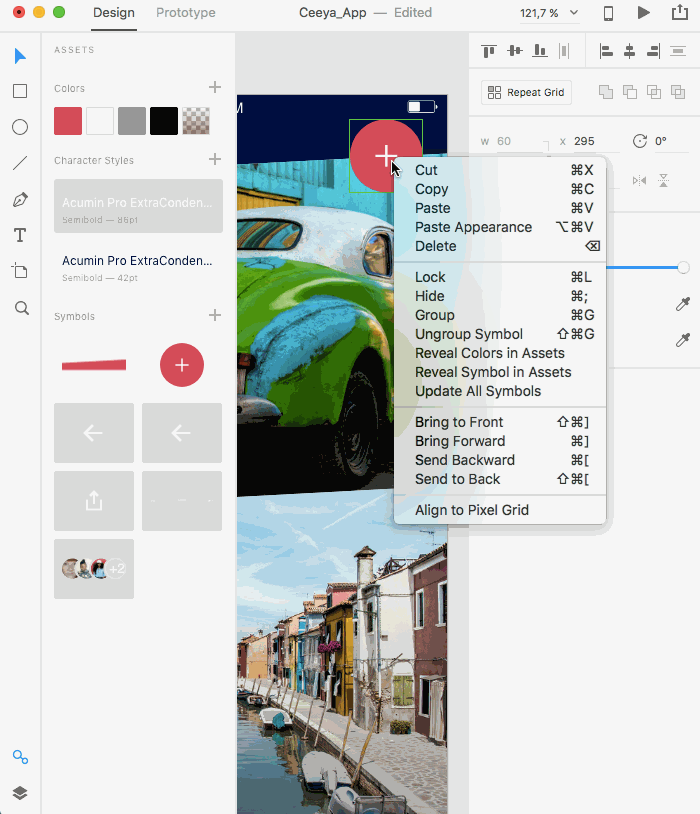Select the Ellipse tool

[20, 127]
